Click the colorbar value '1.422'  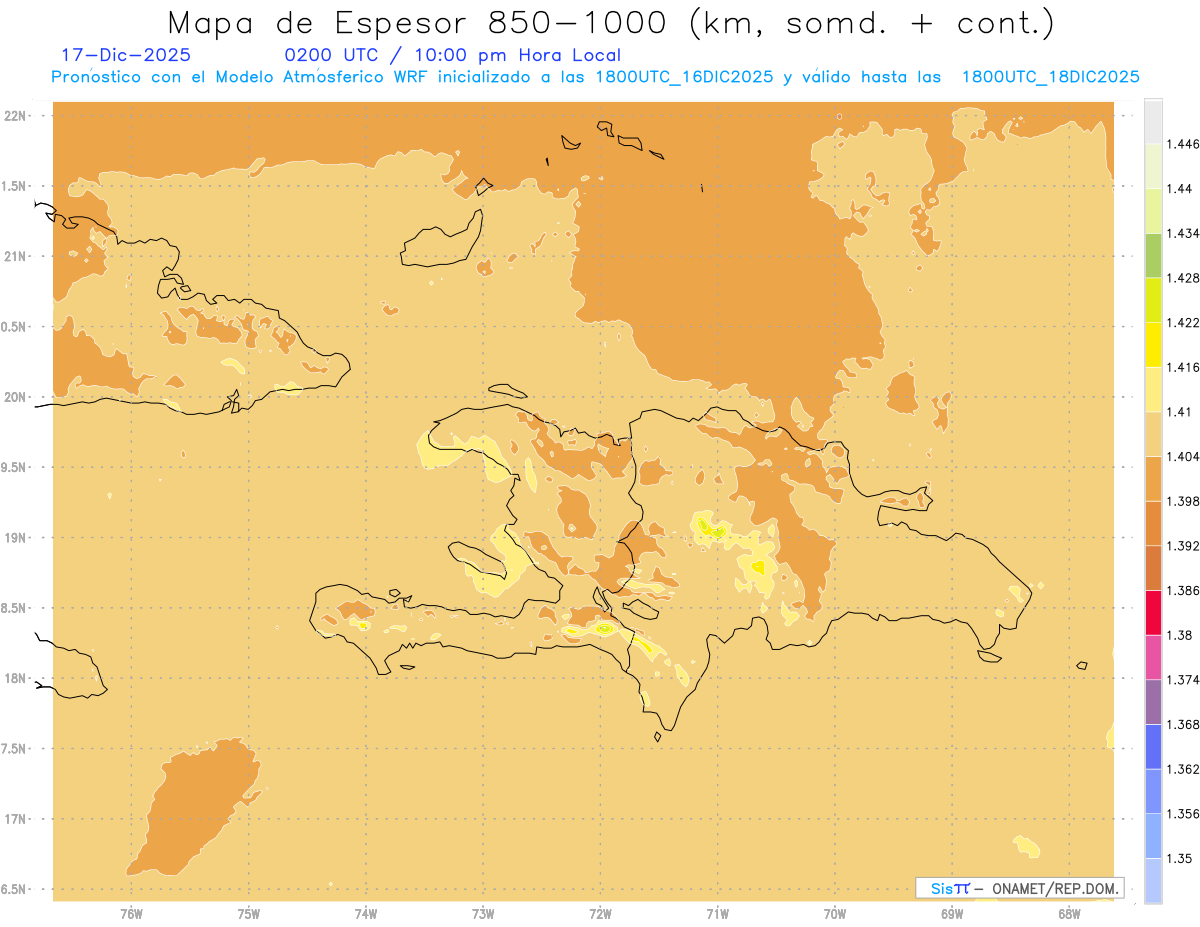[x=1183, y=323]
